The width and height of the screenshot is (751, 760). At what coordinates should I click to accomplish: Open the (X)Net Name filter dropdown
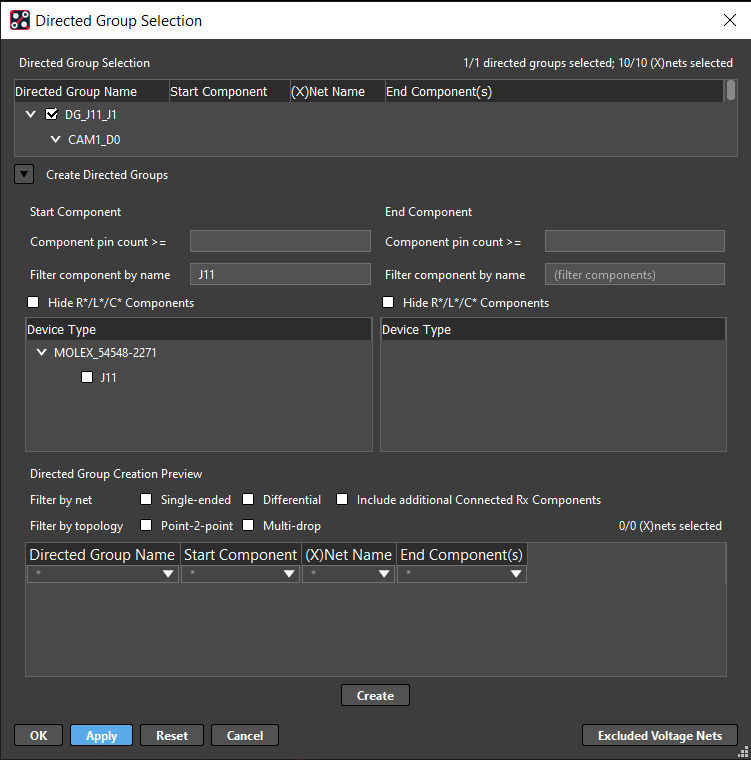coord(385,574)
